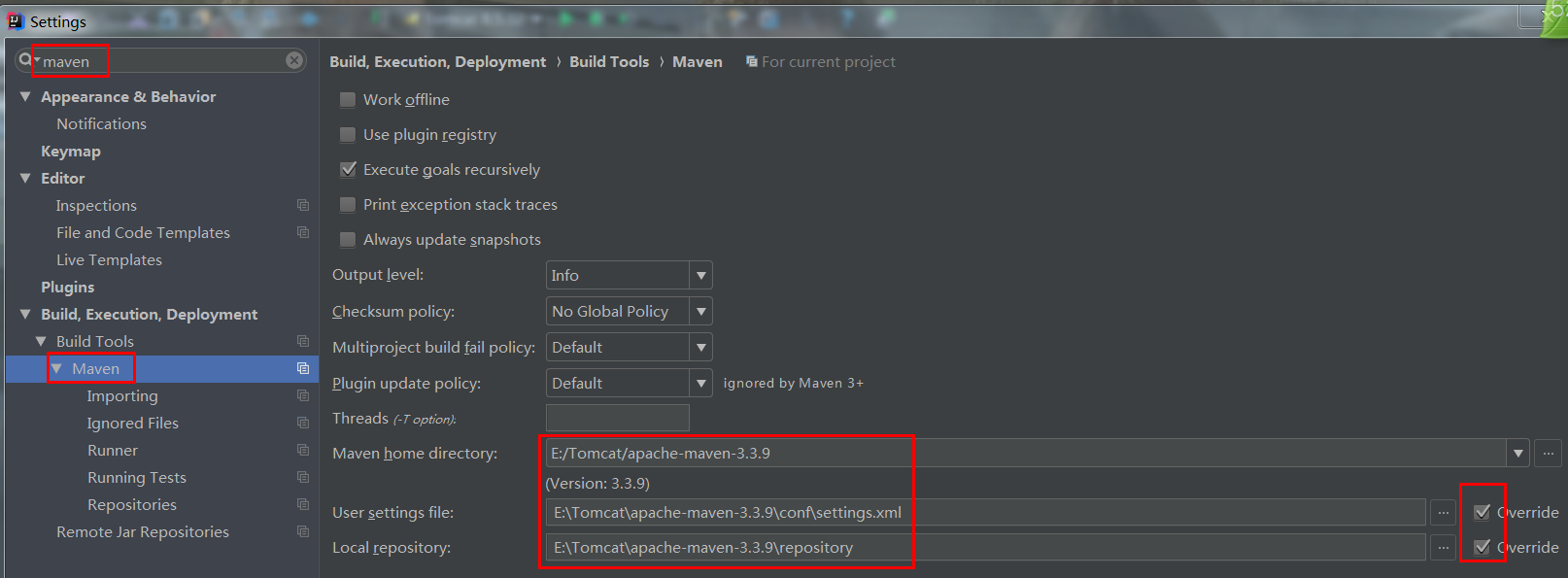This screenshot has height=578, width=1568.
Task: Toggle Override for Local repository
Action: click(1482, 547)
